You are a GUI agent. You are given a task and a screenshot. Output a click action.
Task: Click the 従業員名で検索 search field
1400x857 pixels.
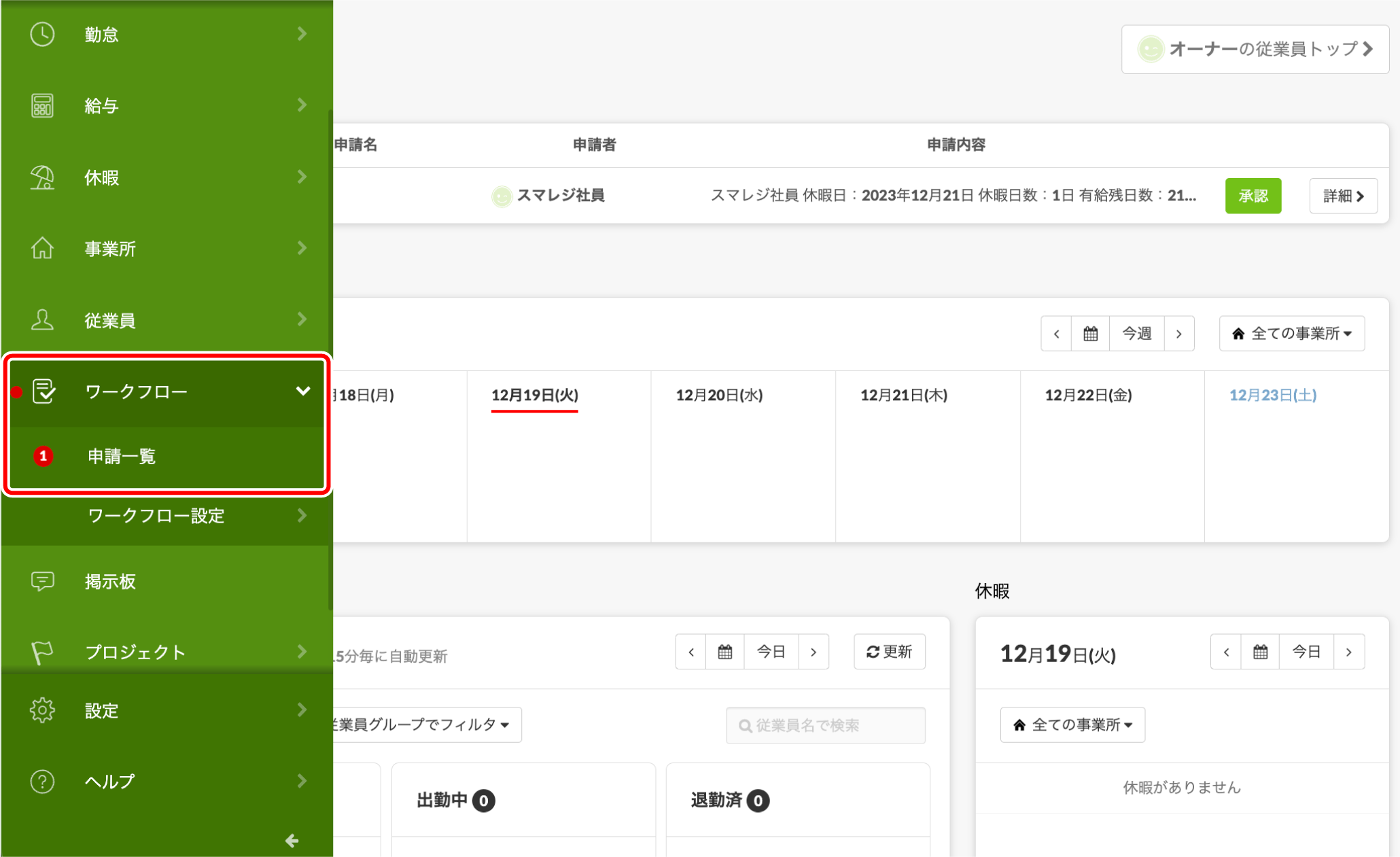coord(825,725)
